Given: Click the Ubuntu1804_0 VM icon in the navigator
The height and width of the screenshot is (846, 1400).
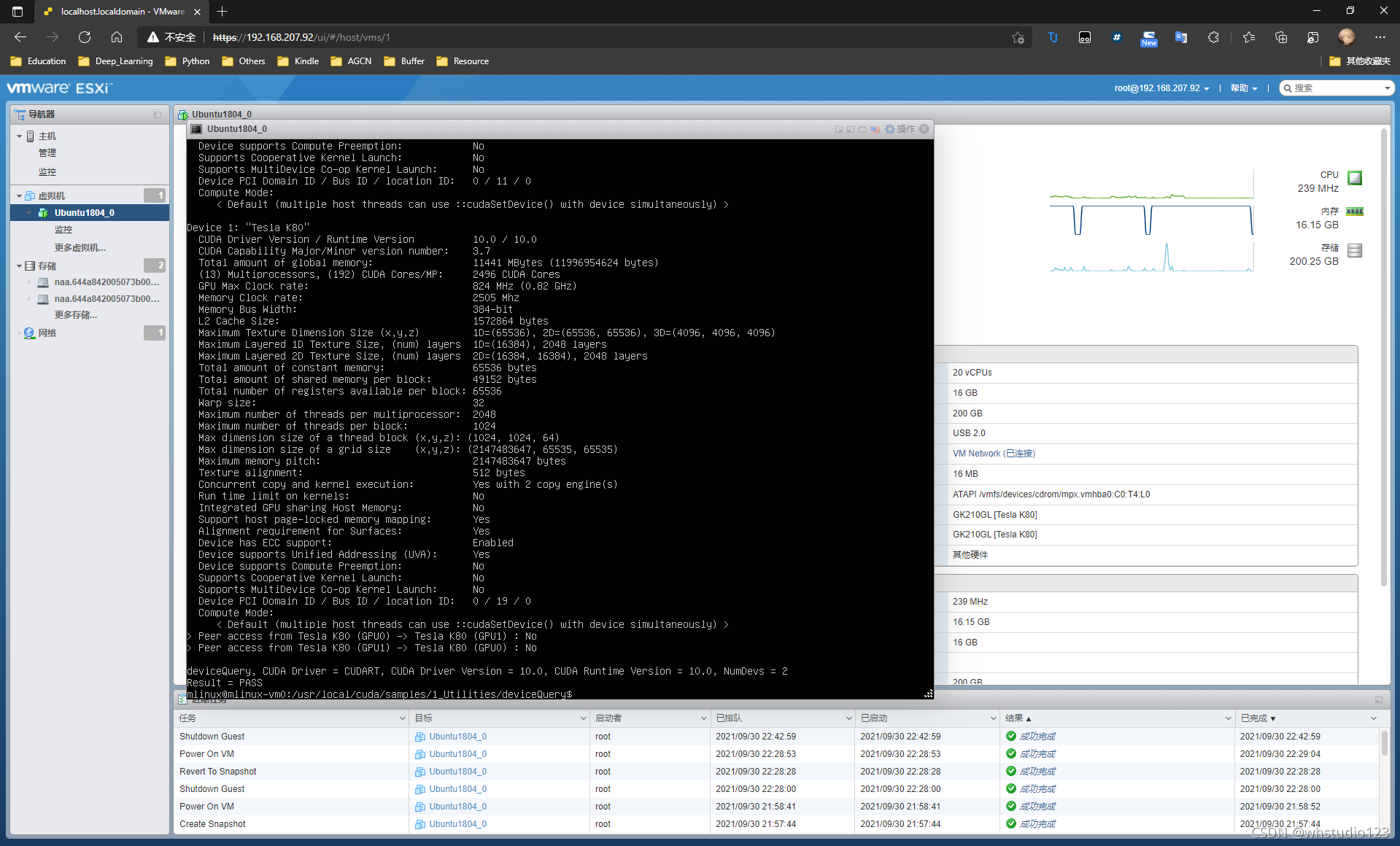Looking at the screenshot, I should [43, 213].
